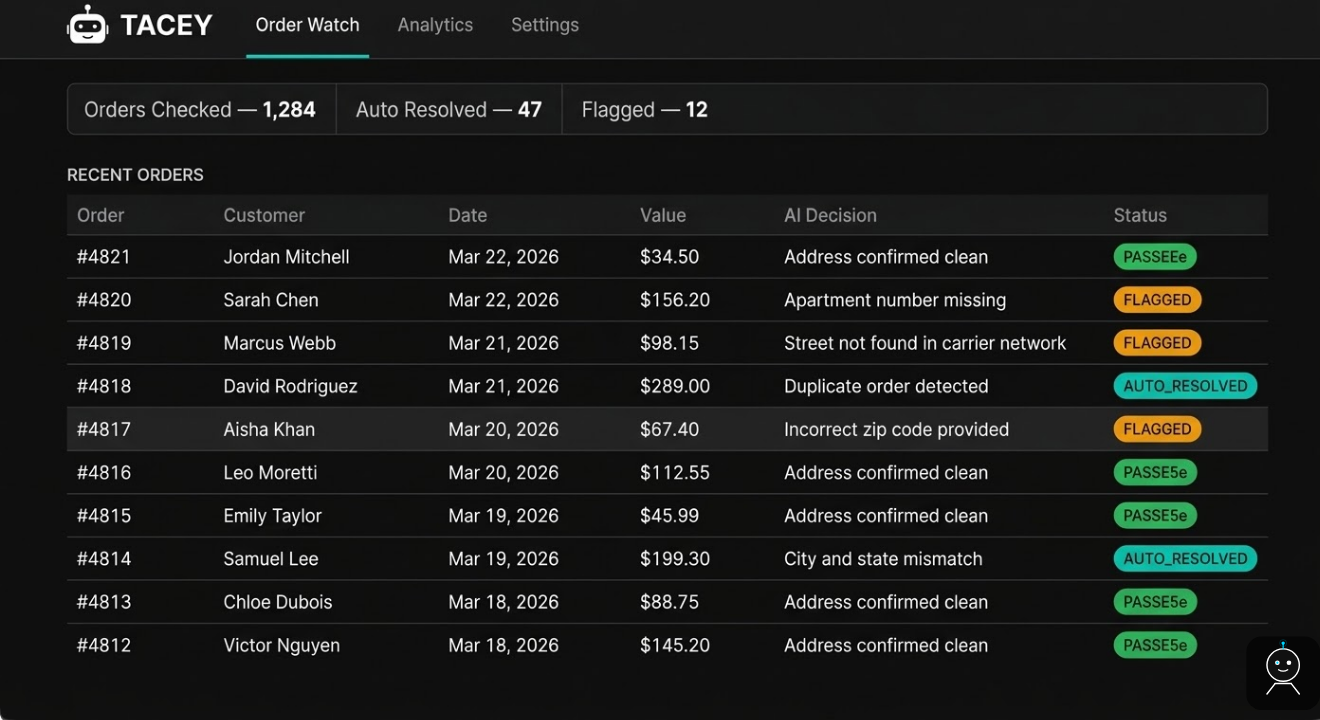Click the FLAGGED badge on Sarah Chen's order
Screen dimensions: 1320x720
pos(1157,299)
